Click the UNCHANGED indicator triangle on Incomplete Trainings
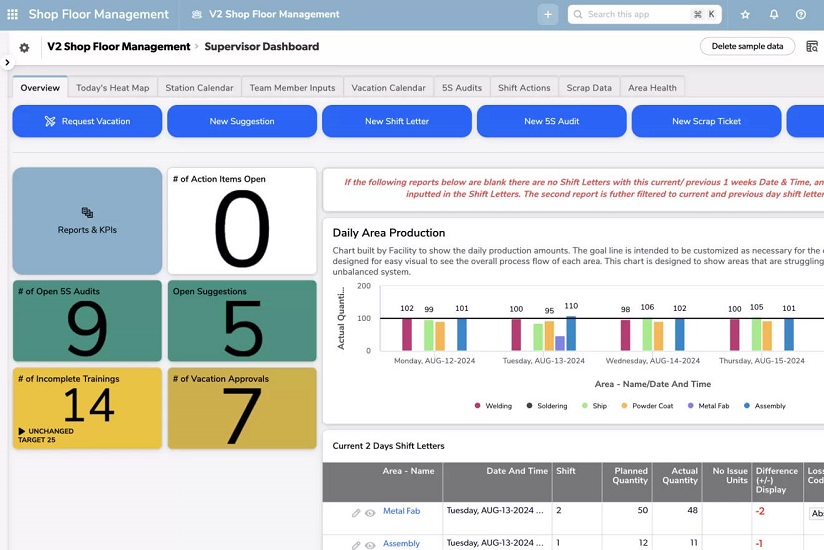The width and height of the screenshot is (824, 550). (22, 431)
